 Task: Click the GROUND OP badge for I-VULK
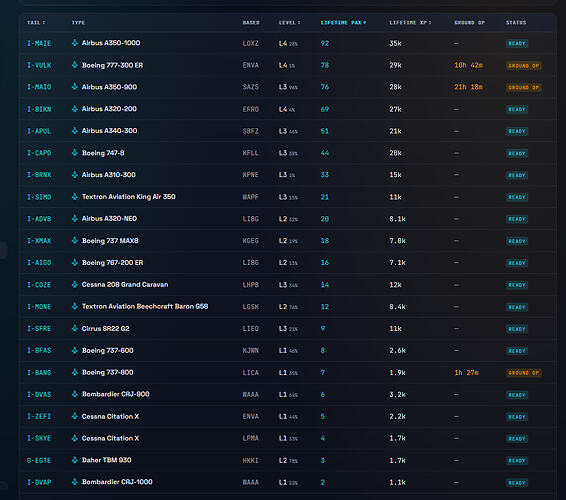point(523,66)
